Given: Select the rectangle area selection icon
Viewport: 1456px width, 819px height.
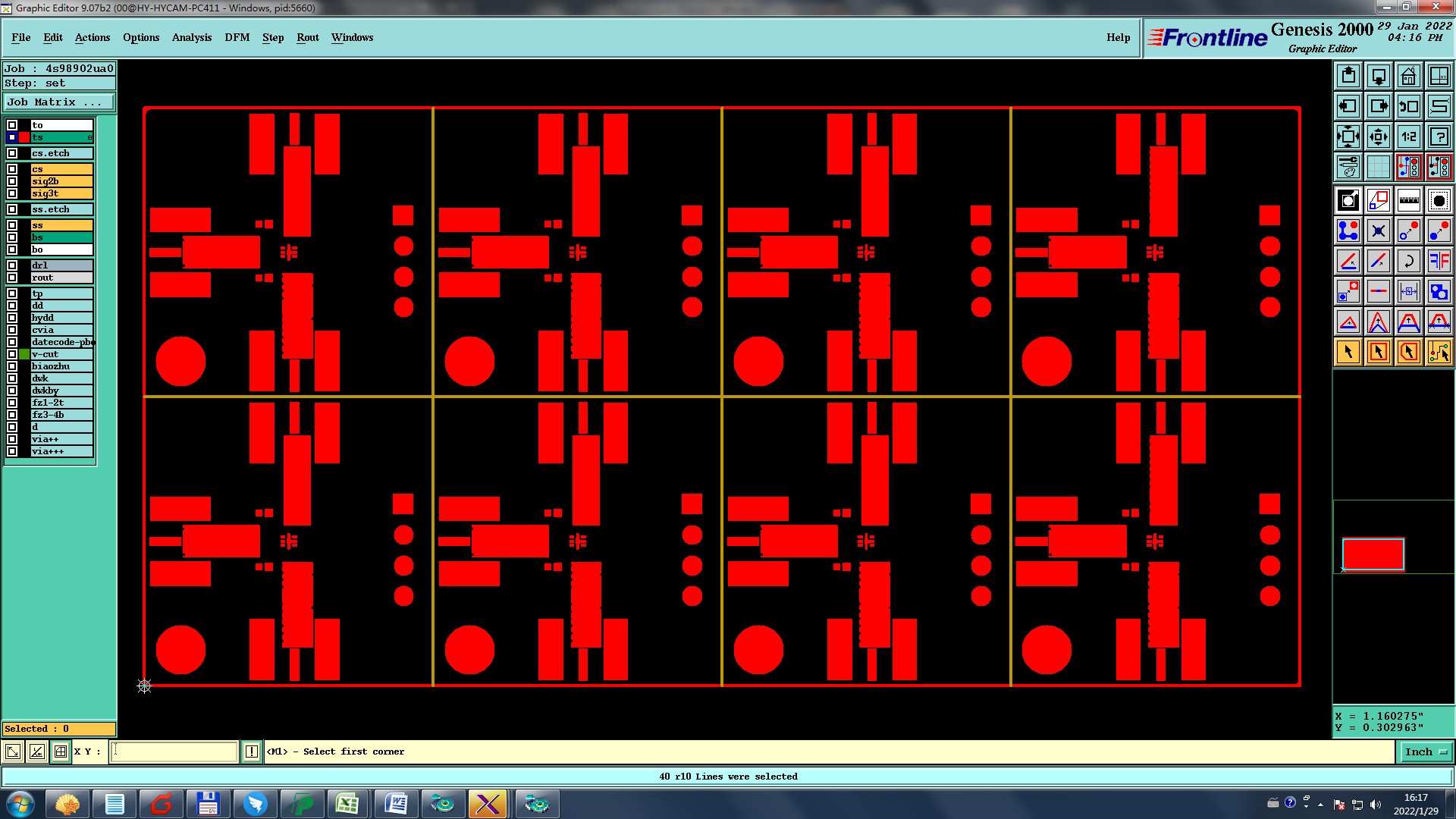Looking at the screenshot, I should pos(1379,352).
